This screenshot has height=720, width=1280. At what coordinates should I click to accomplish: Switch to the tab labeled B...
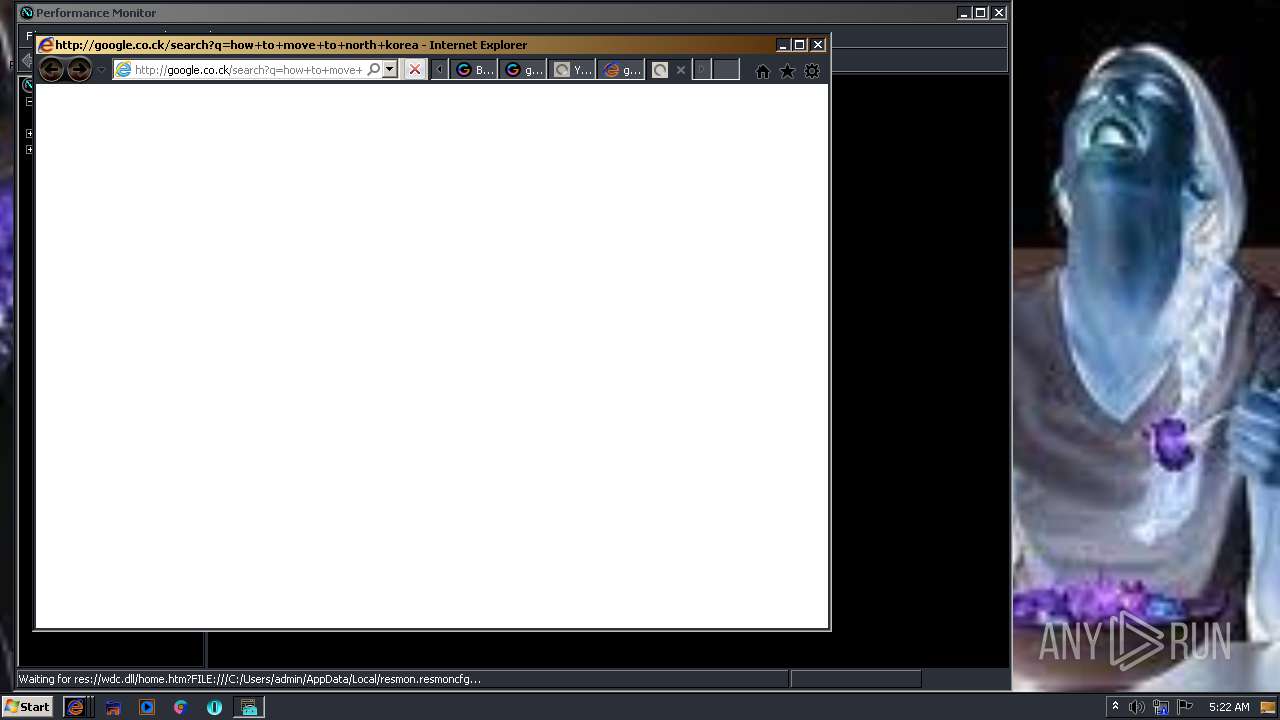(x=474, y=70)
